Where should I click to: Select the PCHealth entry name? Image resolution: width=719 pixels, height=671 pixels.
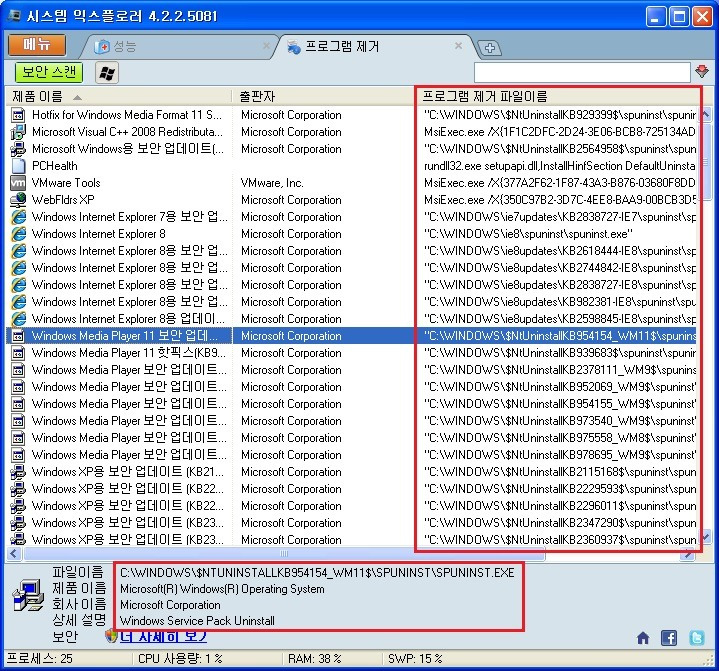(55, 166)
